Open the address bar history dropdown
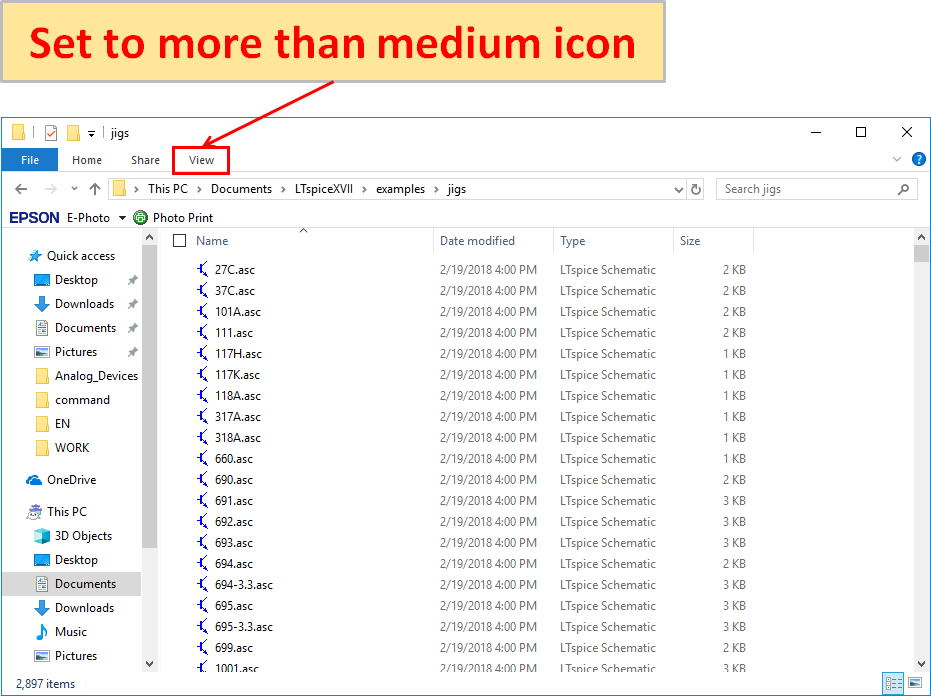The width and height of the screenshot is (931, 696). [679, 189]
